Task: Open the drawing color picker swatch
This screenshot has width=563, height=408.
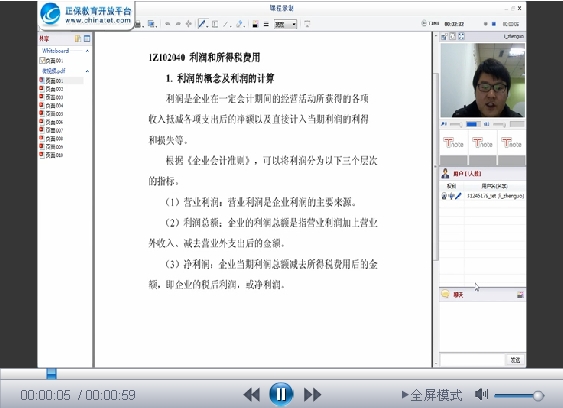Action: (x=255, y=24)
